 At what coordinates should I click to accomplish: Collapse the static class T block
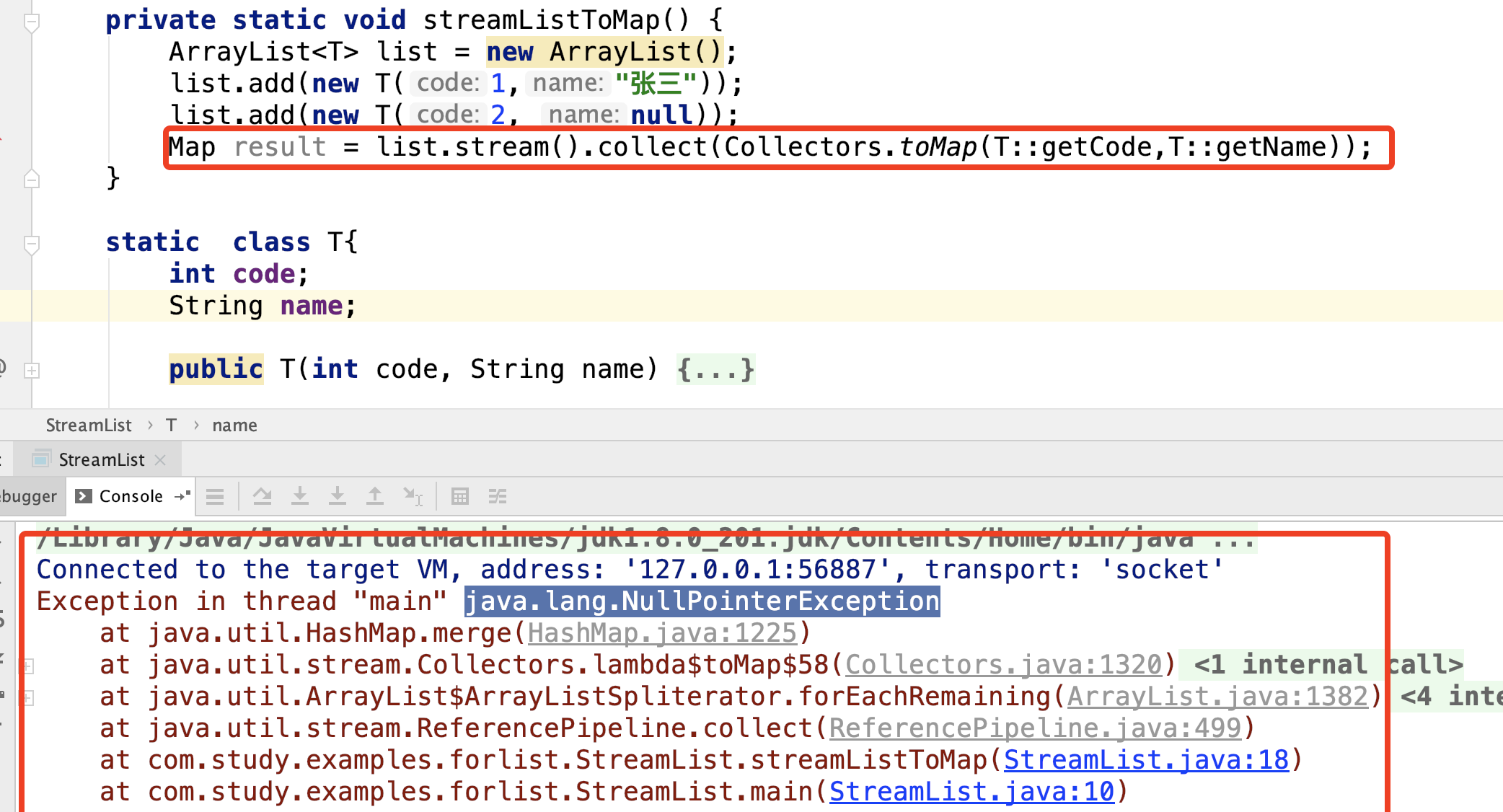point(32,243)
